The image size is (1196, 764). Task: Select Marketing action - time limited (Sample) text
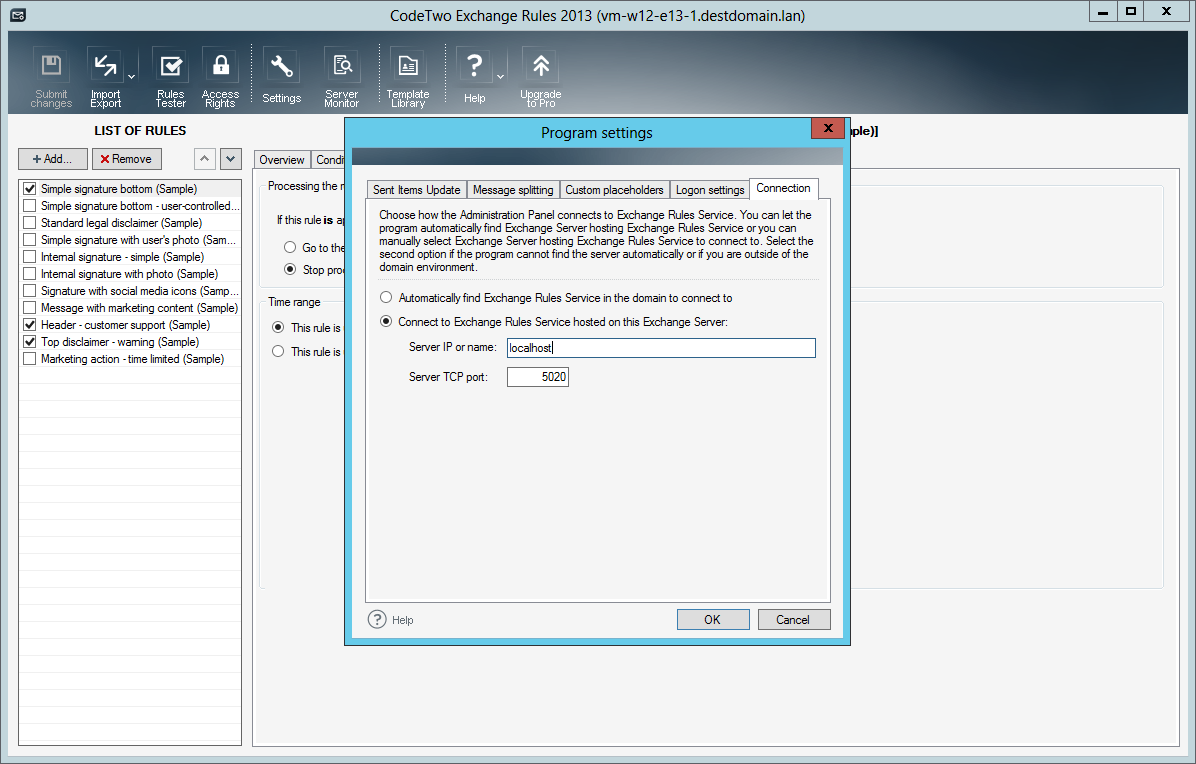pyautogui.click(x=133, y=359)
